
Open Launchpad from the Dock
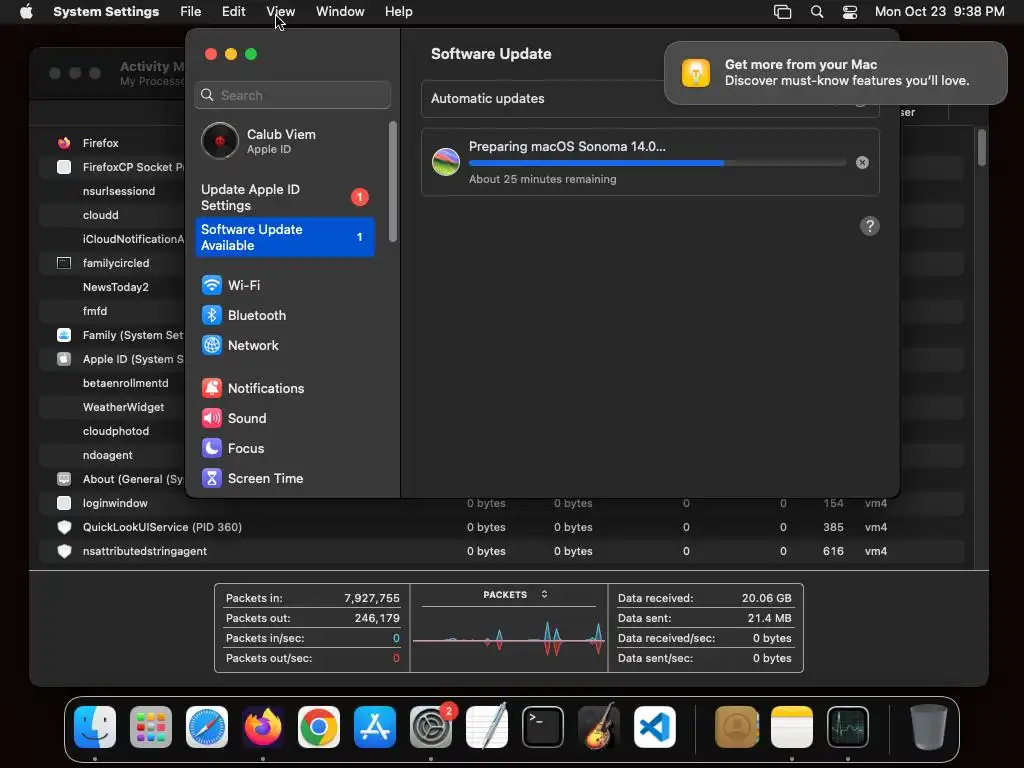[x=151, y=727]
